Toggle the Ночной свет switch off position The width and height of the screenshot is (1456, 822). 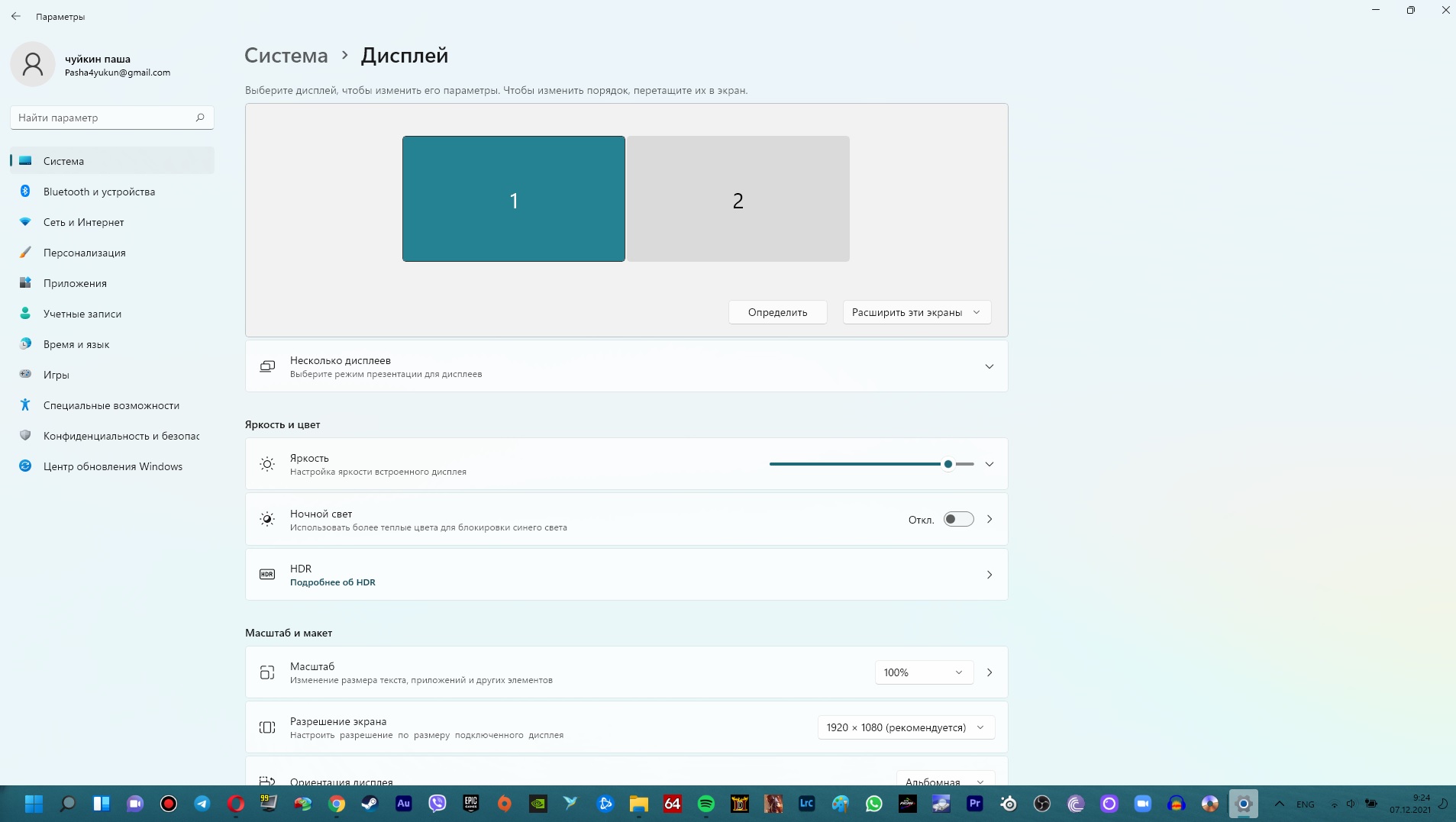(958, 519)
